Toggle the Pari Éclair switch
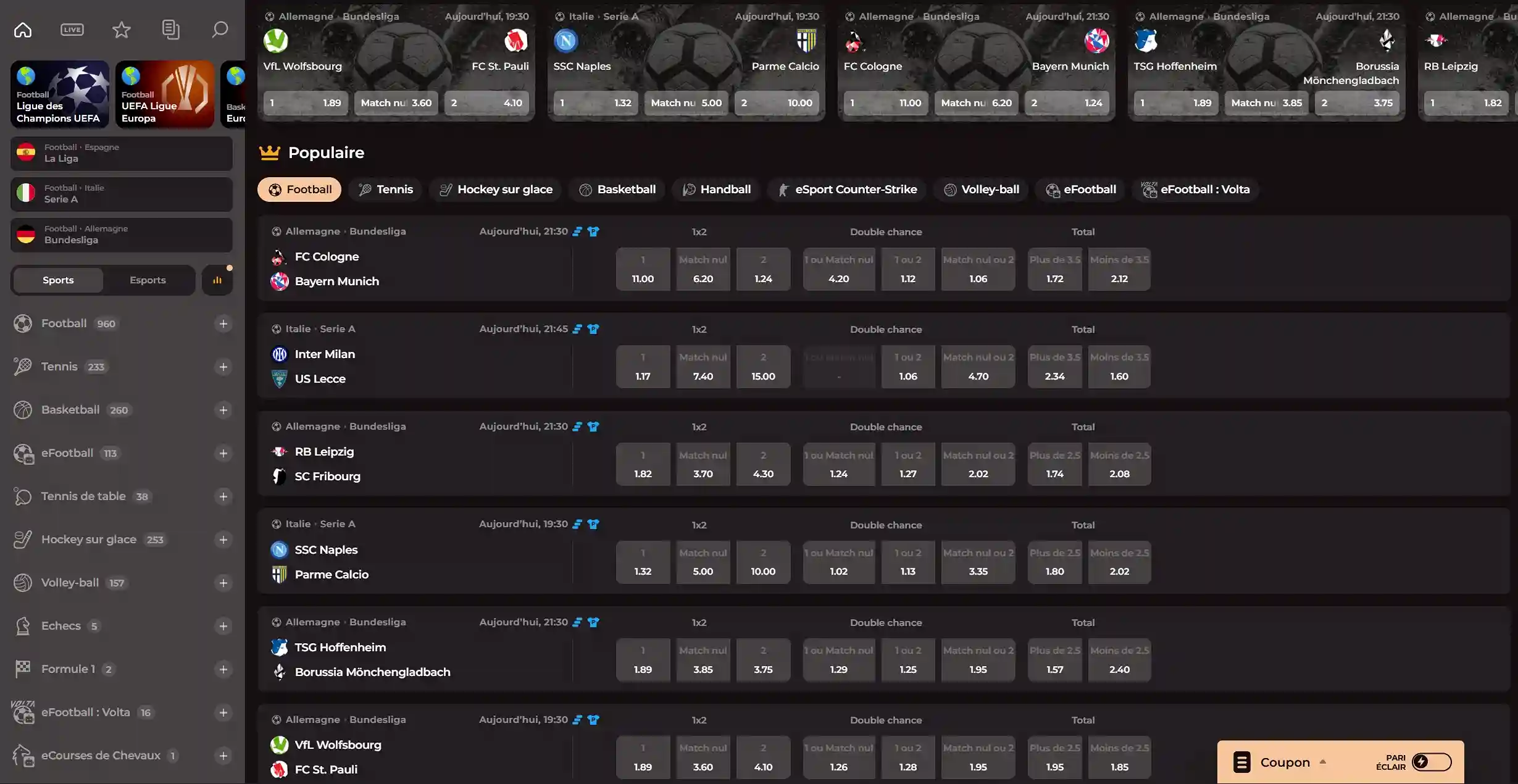Image resolution: width=1518 pixels, height=784 pixels. [x=1431, y=762]
